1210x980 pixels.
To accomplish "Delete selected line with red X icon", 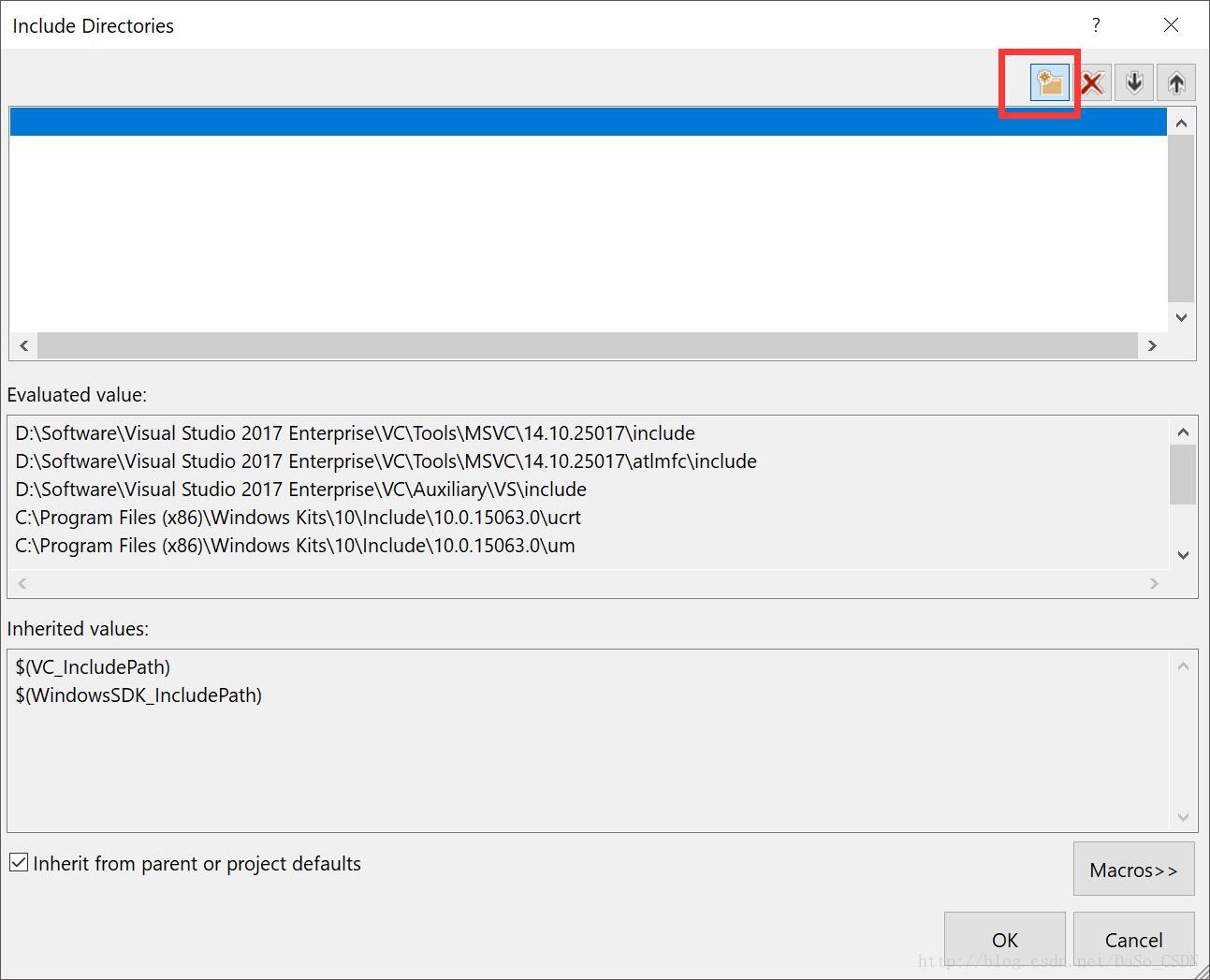I will (1092, 83).
